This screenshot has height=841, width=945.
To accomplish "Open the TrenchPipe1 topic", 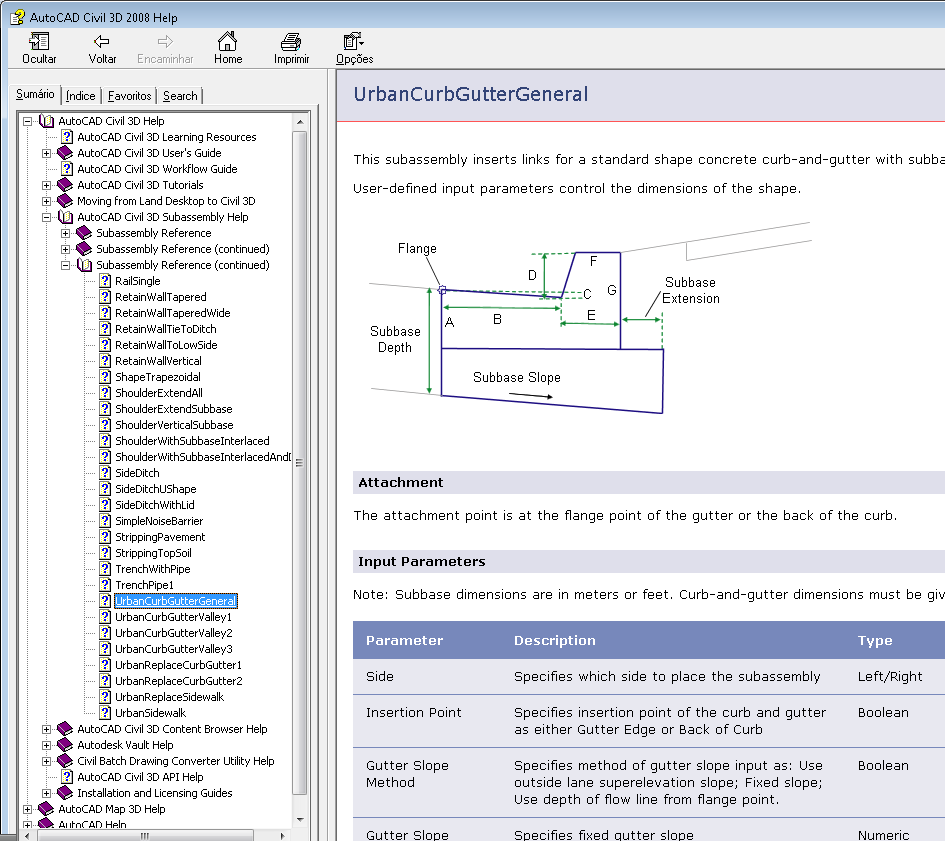I will [x=145, y=585].
